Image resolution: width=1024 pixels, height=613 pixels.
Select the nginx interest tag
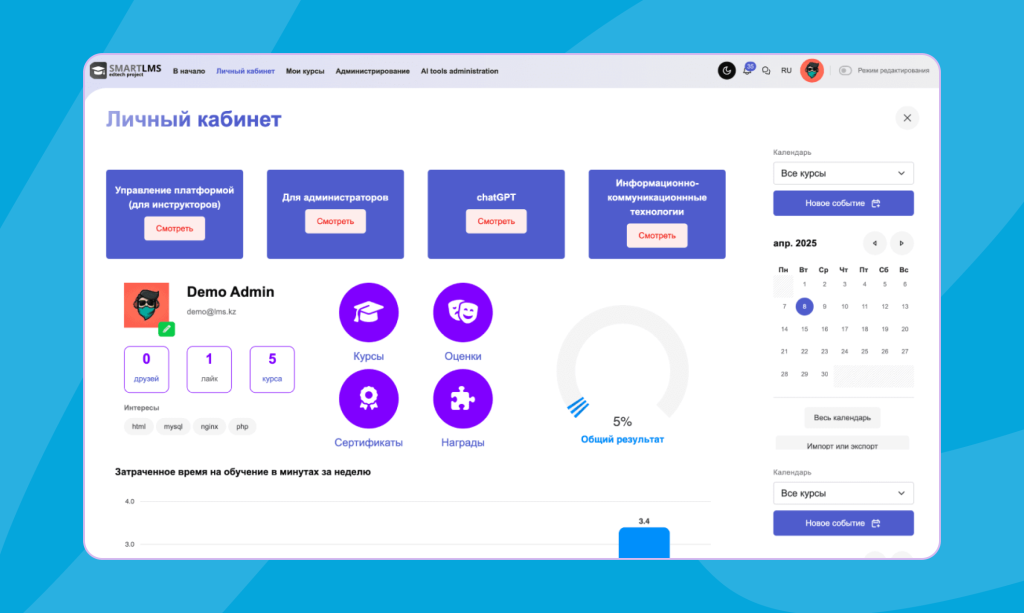209,426
